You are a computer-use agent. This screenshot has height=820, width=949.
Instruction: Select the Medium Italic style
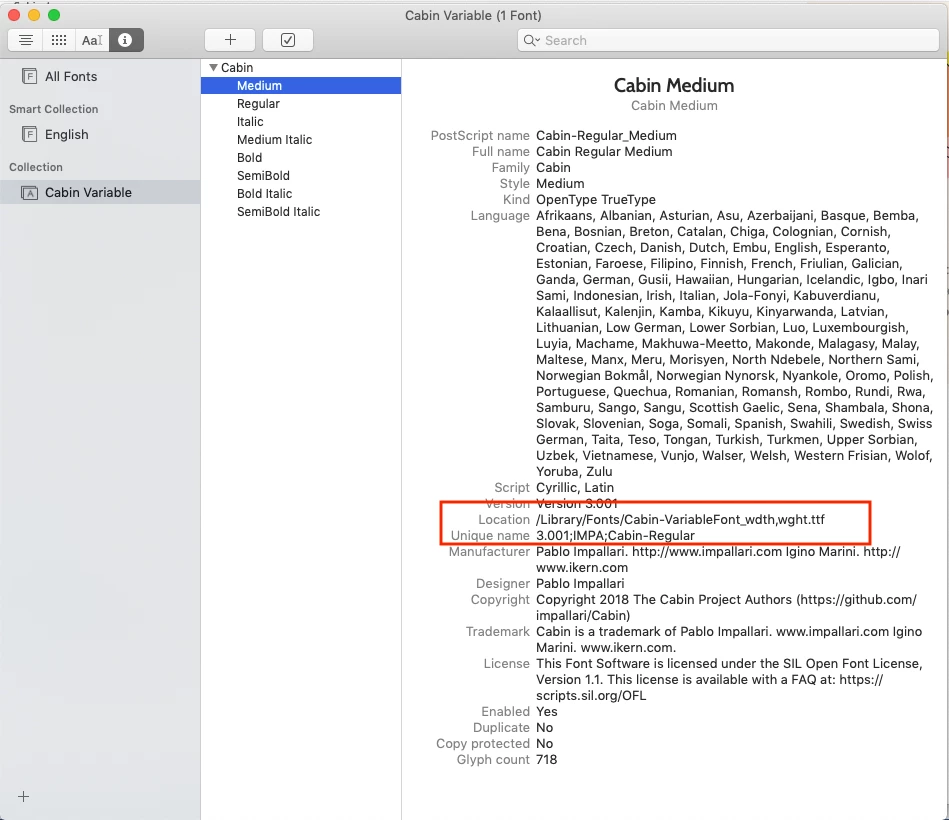(301, 140)
